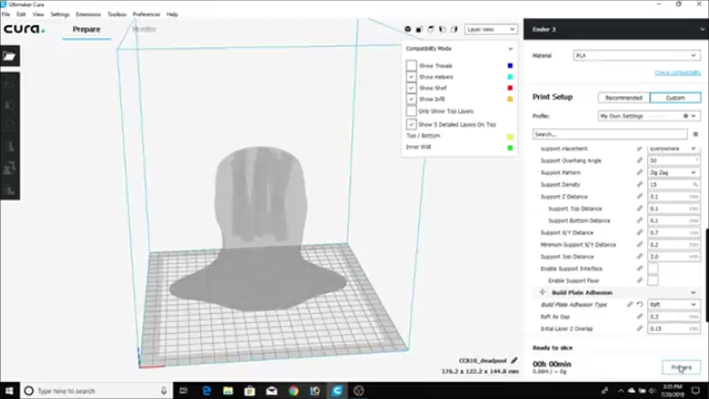This screenshot has height=399, width=709.
Task: Switch to the Monitor tab
Action: (x=144, y=29)
